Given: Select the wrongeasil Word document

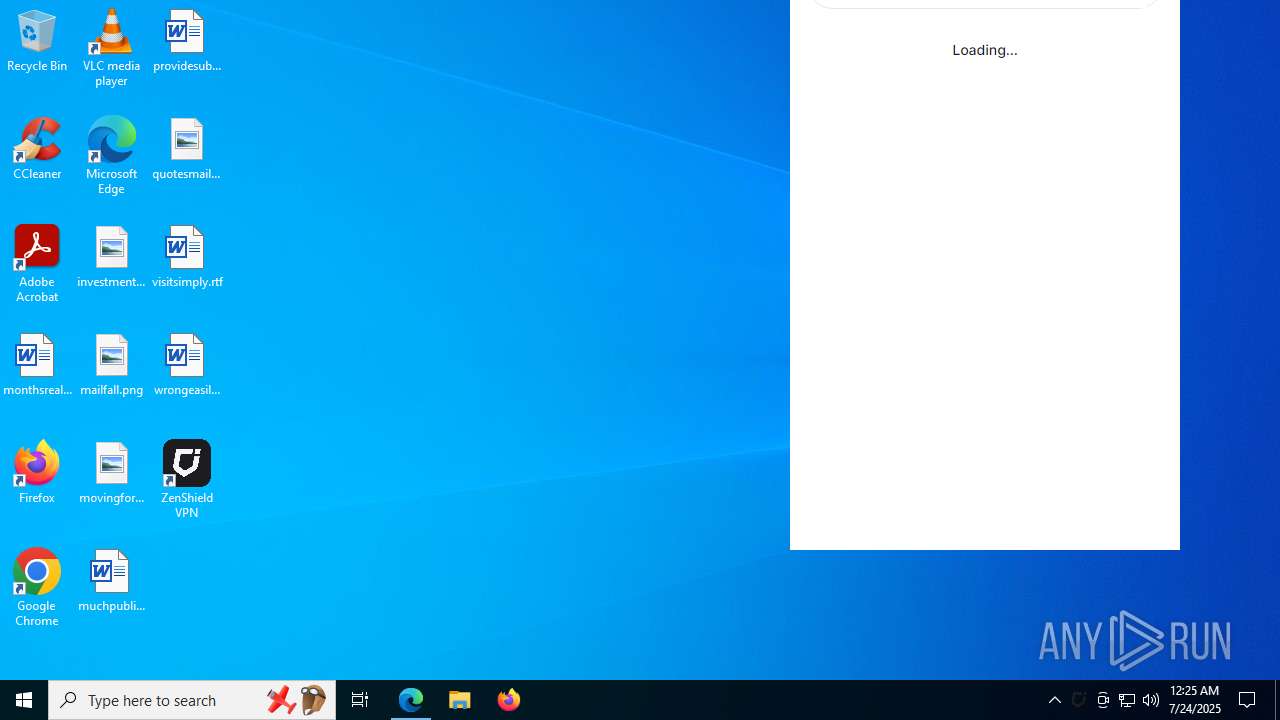Looking at the screenshot, I should click(187, 366).
